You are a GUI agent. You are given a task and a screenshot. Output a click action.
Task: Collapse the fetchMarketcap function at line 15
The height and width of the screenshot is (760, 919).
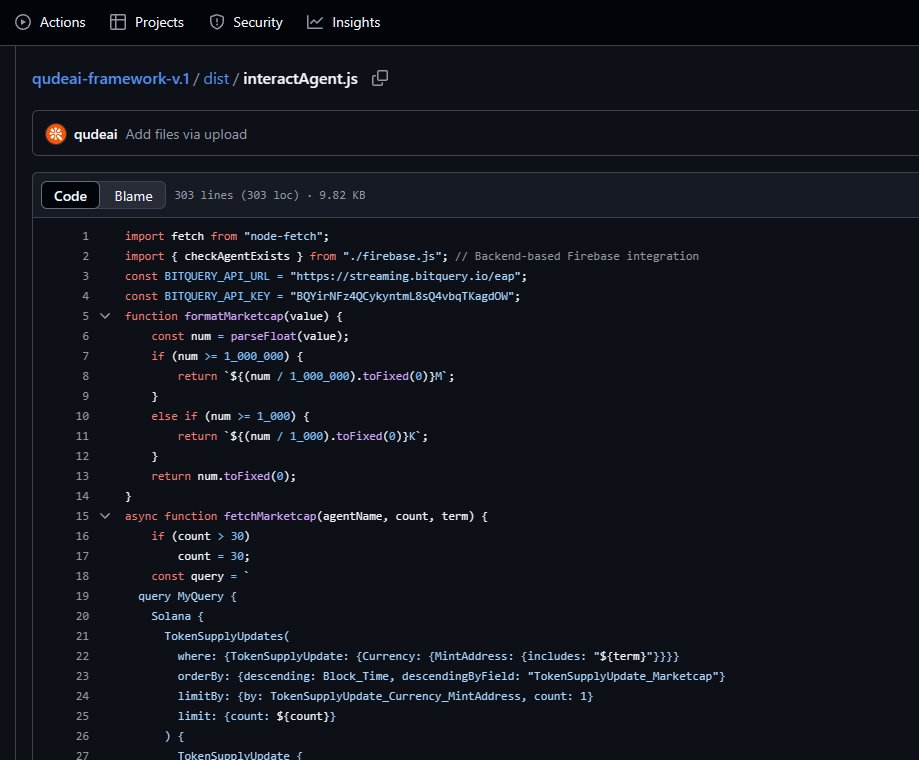(105, 516)
